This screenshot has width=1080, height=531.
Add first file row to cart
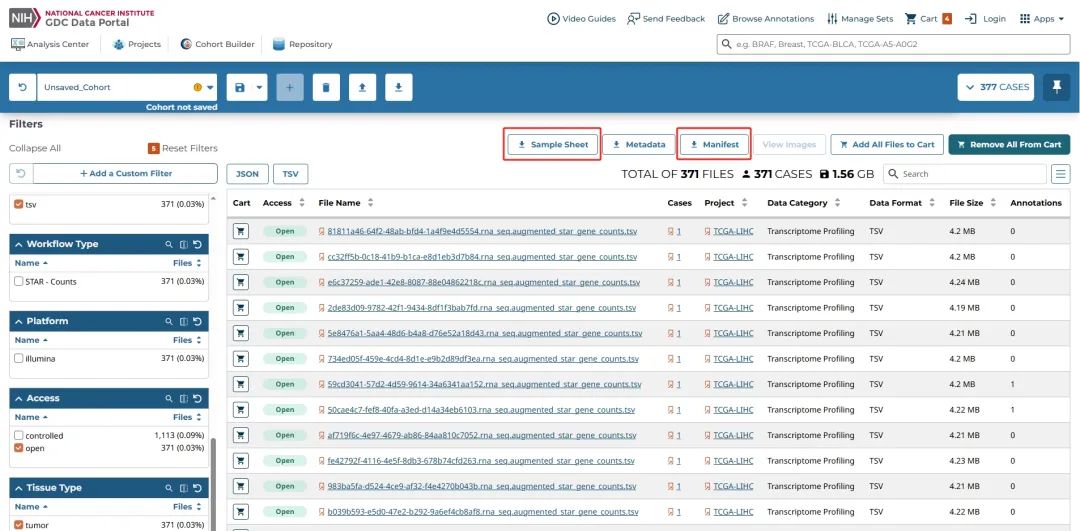point(241,231)
